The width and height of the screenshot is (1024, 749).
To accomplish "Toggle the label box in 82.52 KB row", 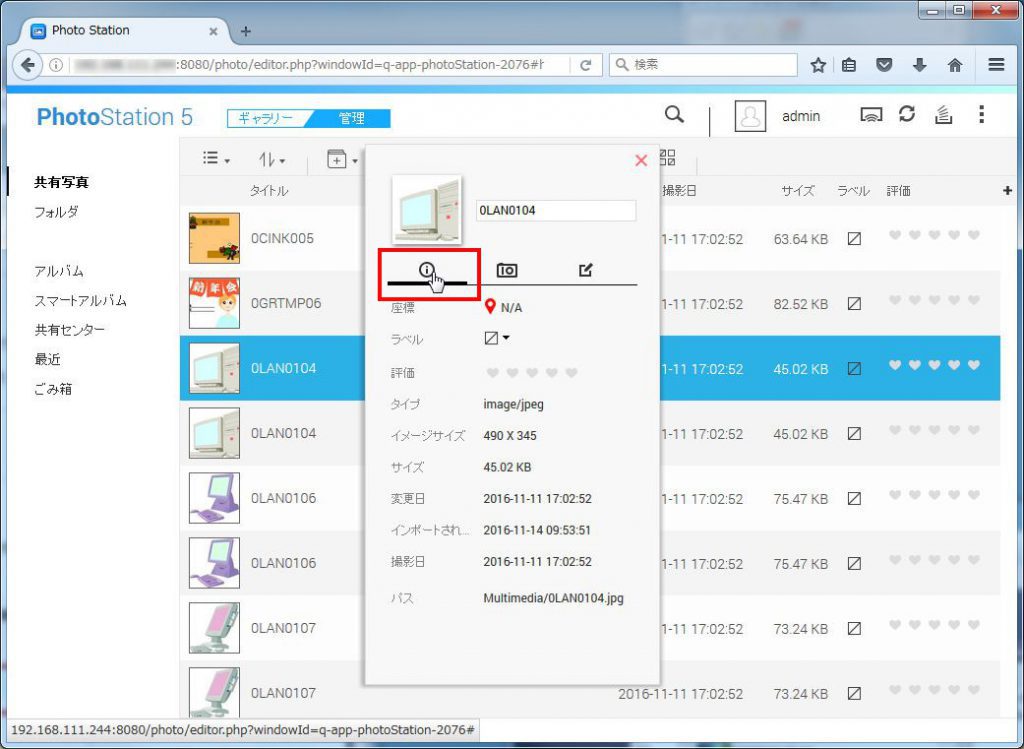I will 854,304.
